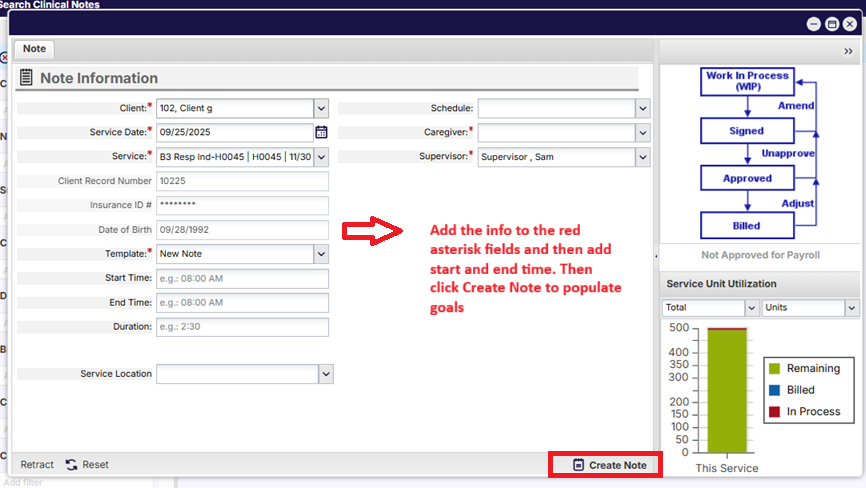Click the Retract button
This screenshot has height=488, width=866.
[x=37, y=465]
